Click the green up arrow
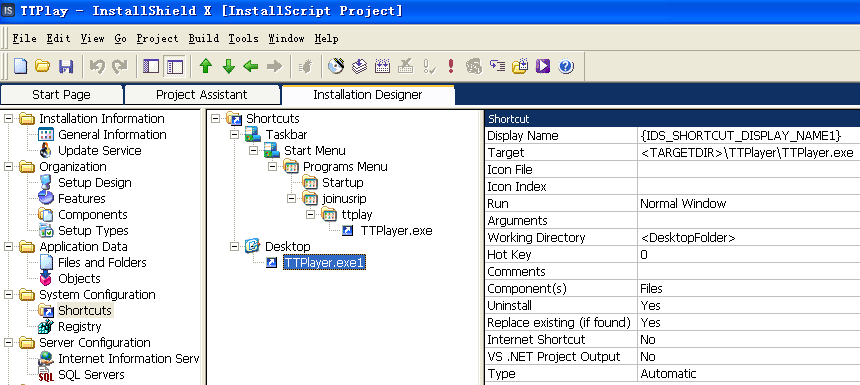Screen dimensions: 860x385 (206, 66)
